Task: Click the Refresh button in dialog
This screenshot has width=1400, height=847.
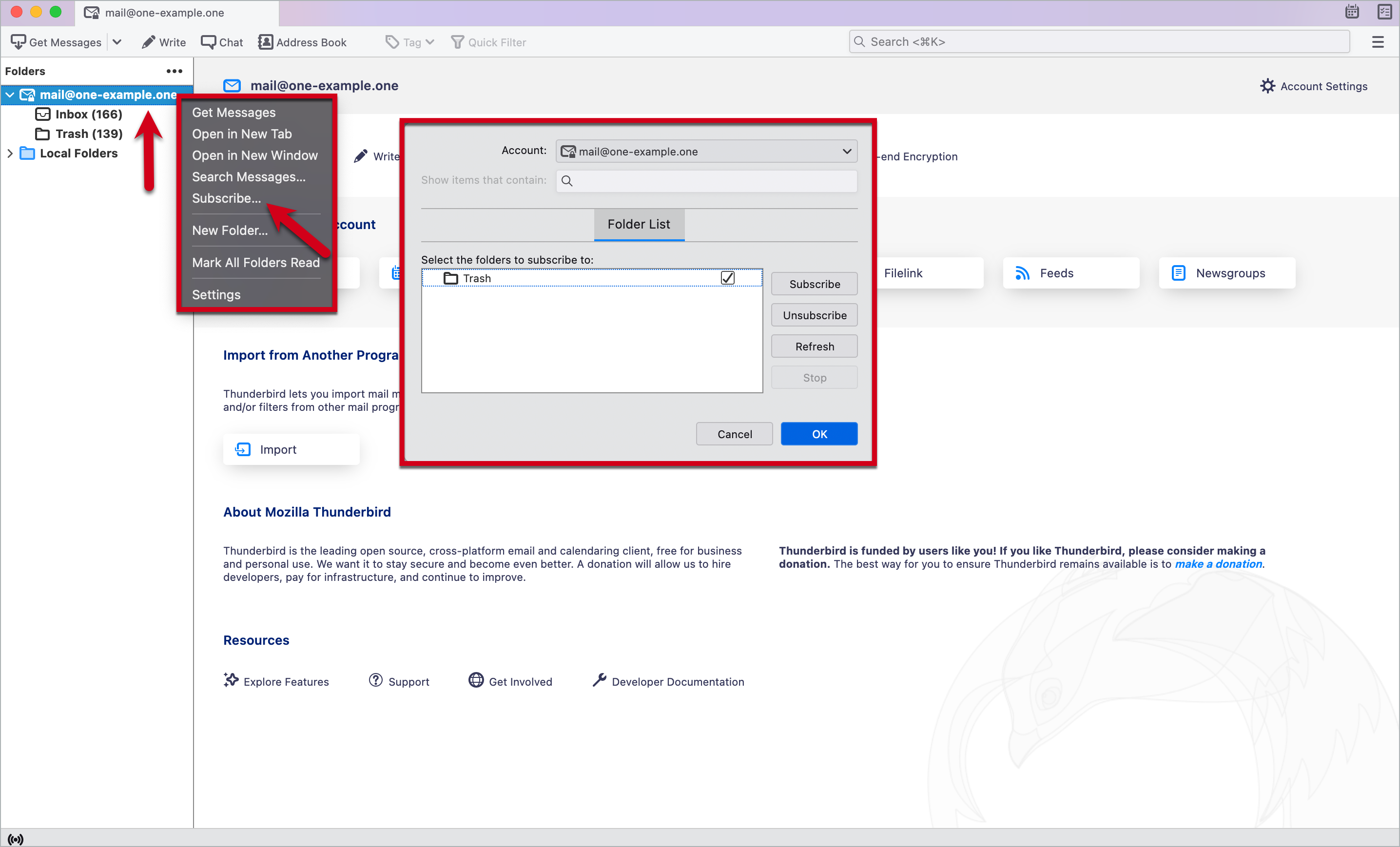Action: (814, 346)
